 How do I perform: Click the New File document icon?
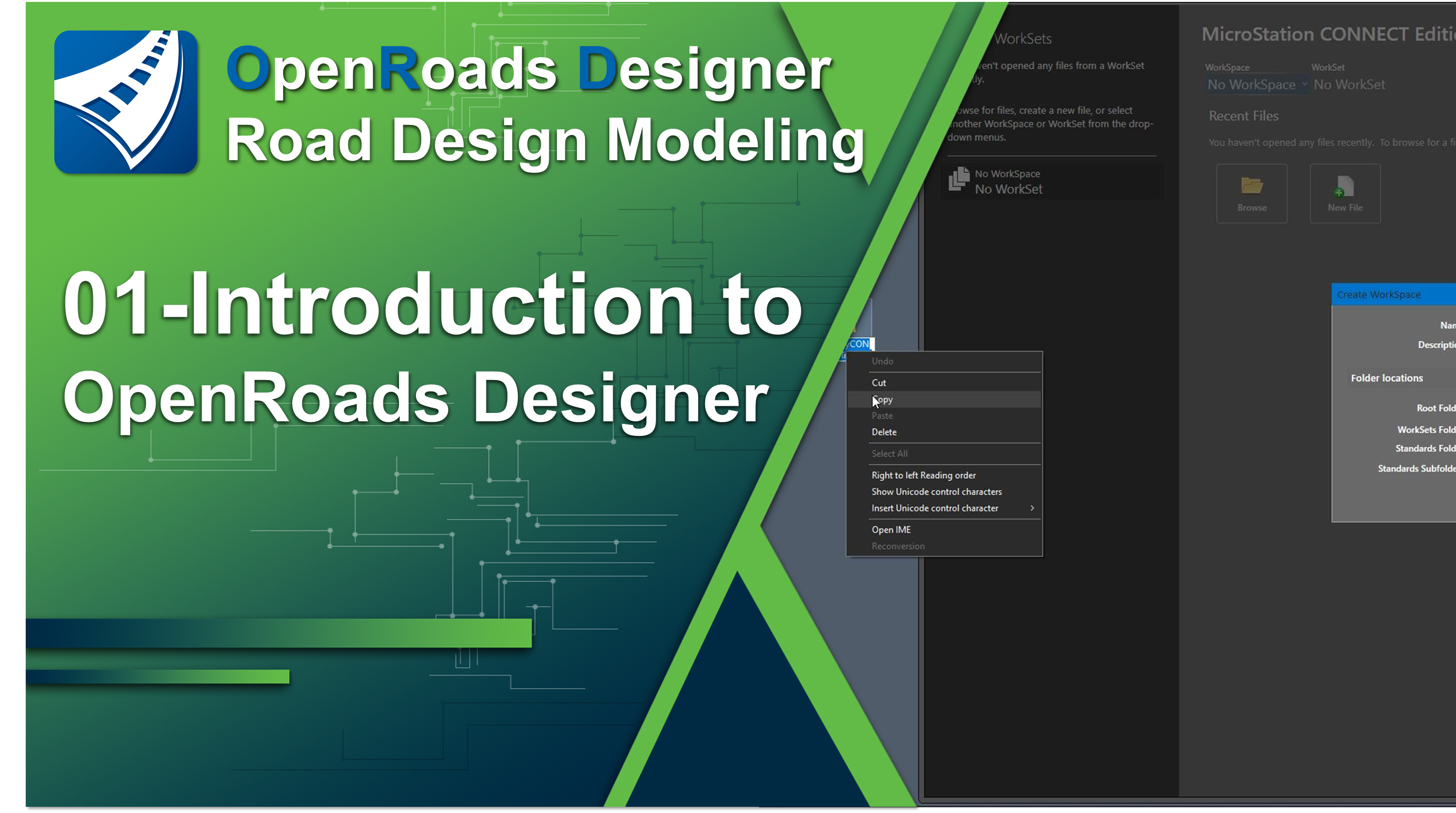[x=1344, y=185]
